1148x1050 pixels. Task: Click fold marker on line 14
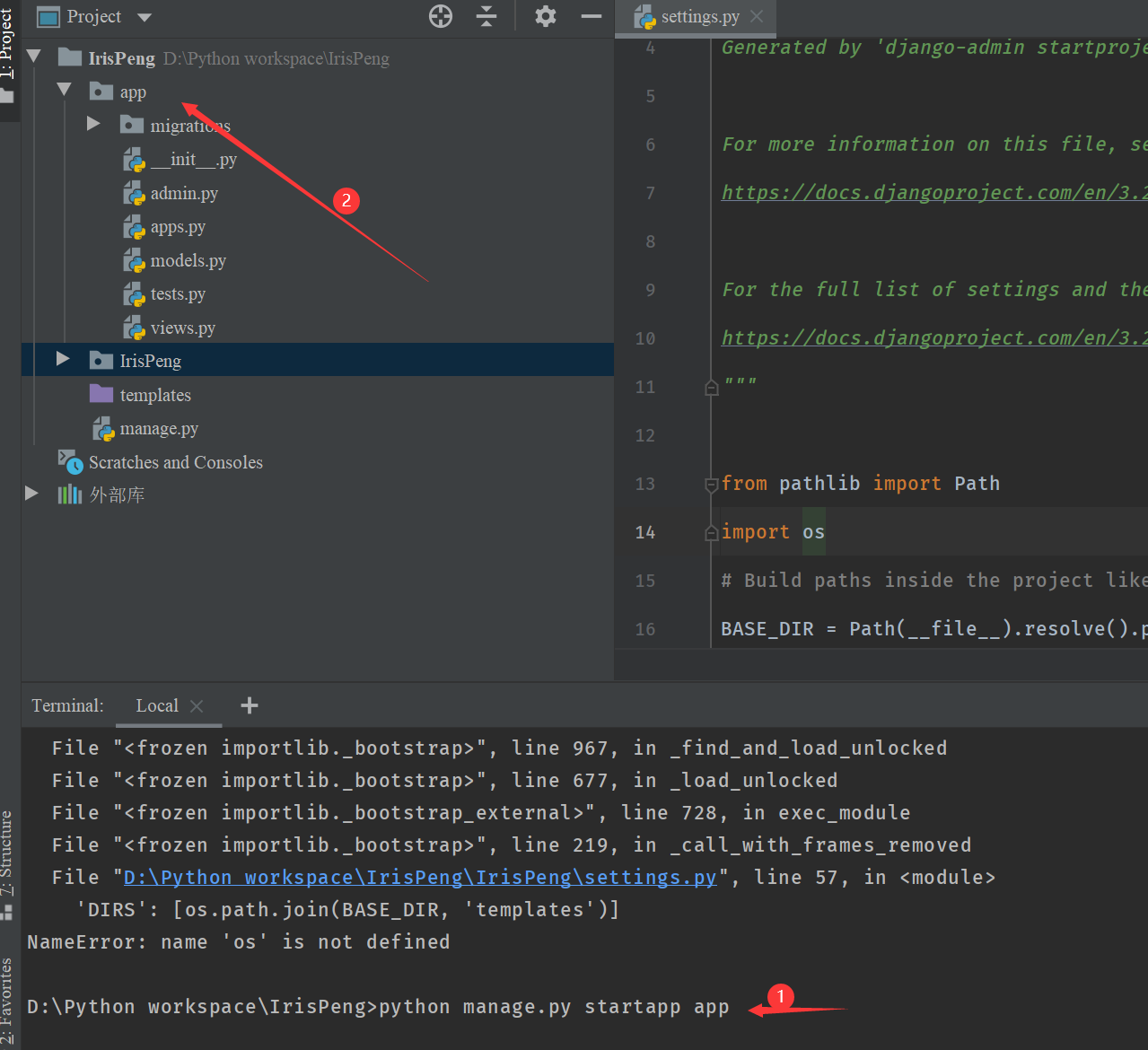pyautogui.click(x=712, y=532)
